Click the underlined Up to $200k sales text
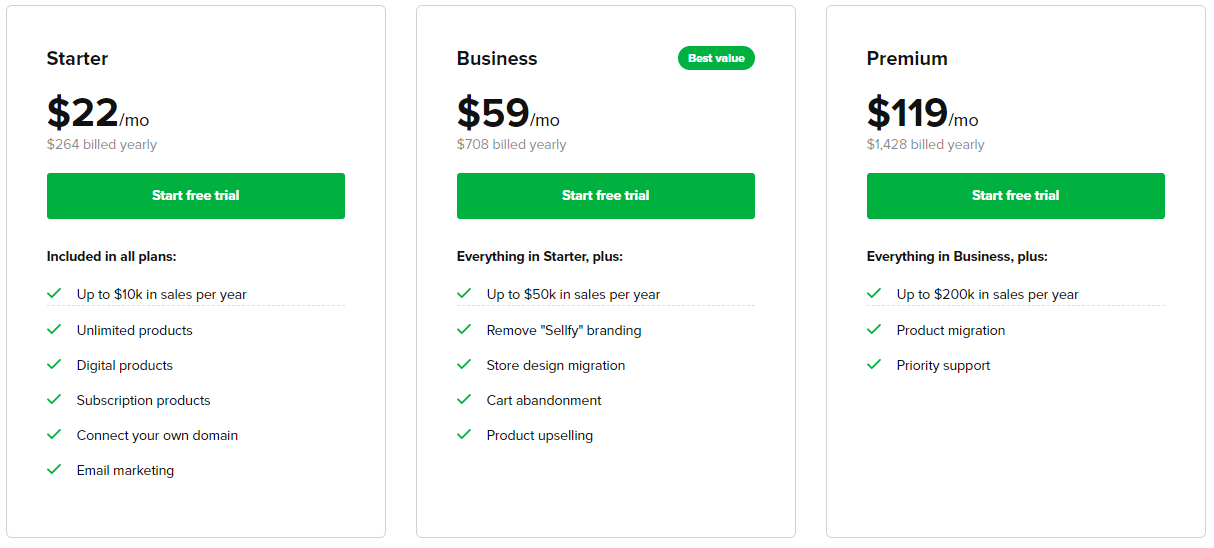Screen dimensions: 1214x548 point(988,294)
